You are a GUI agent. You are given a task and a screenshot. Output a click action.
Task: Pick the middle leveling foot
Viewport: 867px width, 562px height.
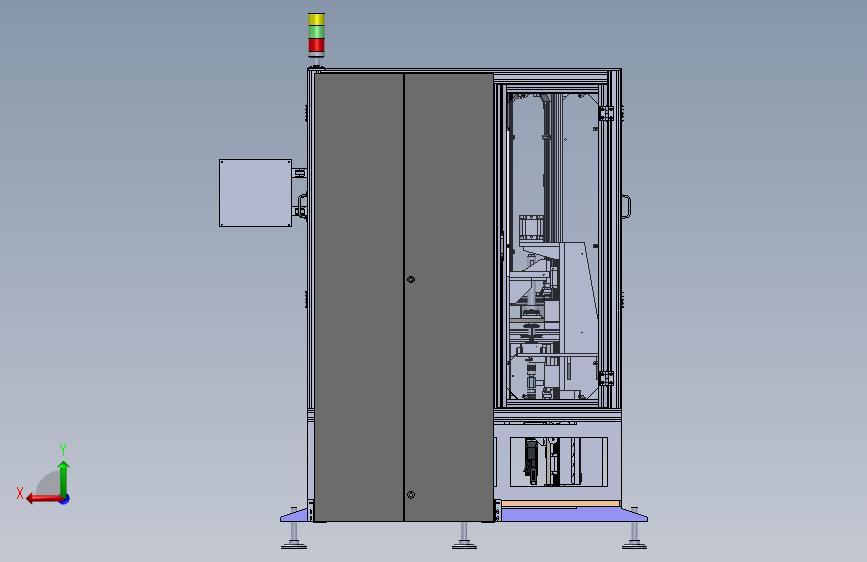click(464, 535)
